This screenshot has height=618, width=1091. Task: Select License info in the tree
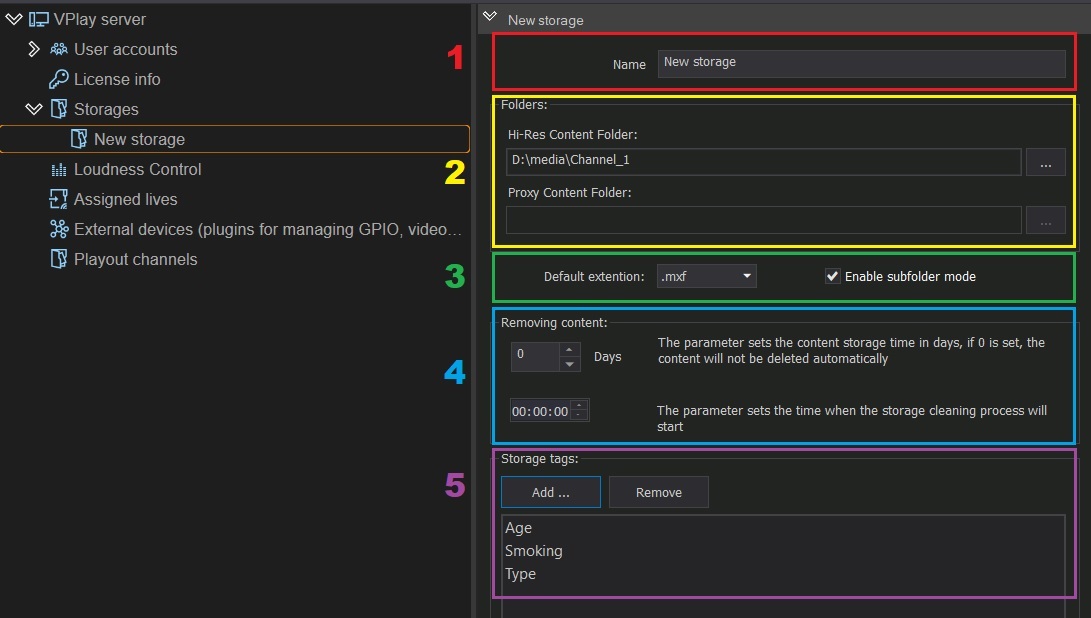[117, 79]
